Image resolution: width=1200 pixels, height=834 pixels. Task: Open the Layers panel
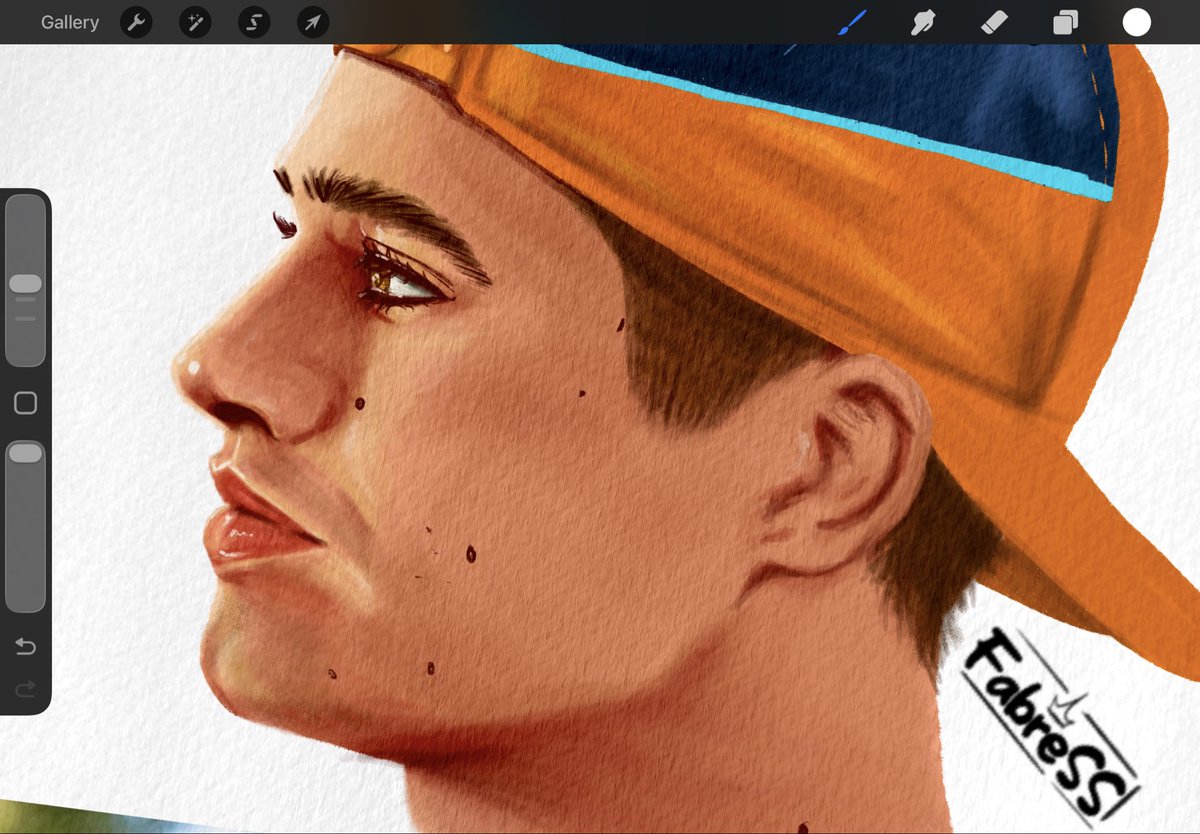click(1064, 21)
